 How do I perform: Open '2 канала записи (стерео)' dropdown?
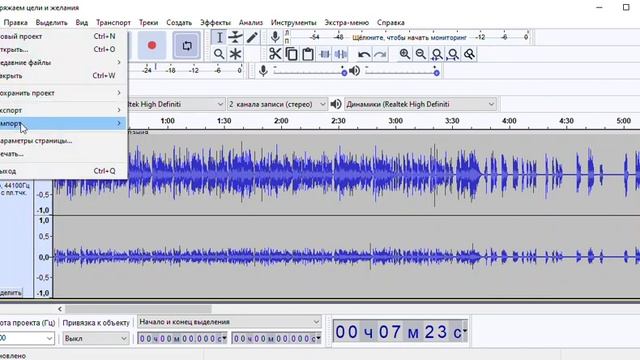click(277, 104)
